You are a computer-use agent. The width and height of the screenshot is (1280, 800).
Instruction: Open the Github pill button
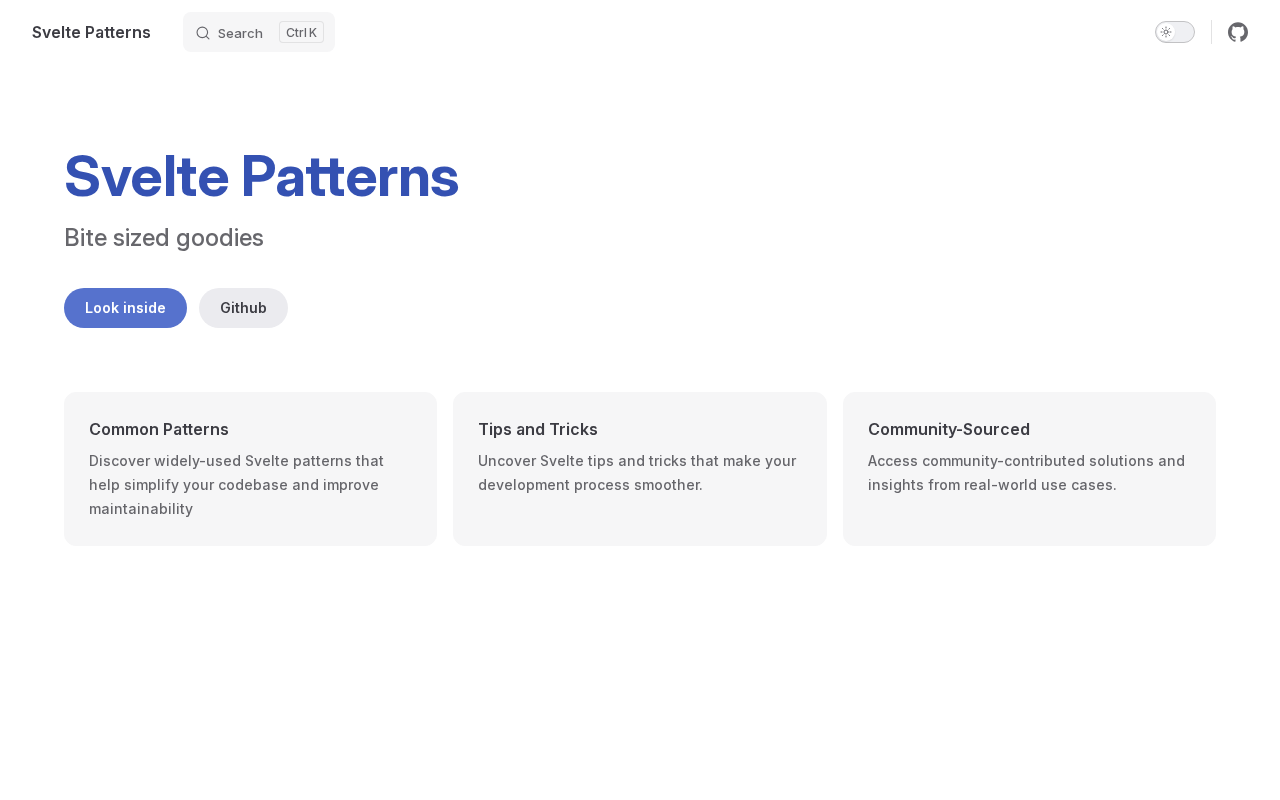pos(243,308)
